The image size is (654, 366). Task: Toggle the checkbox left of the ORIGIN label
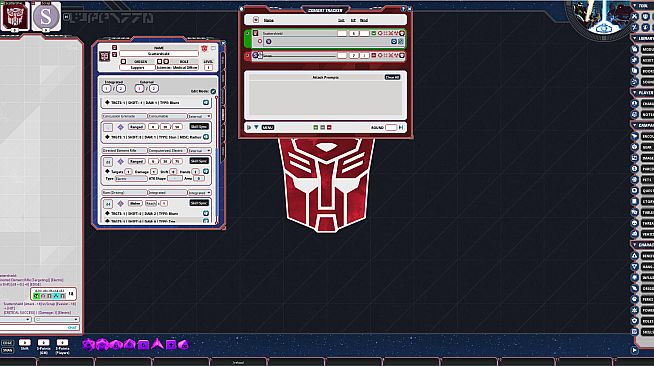(123, 62)
